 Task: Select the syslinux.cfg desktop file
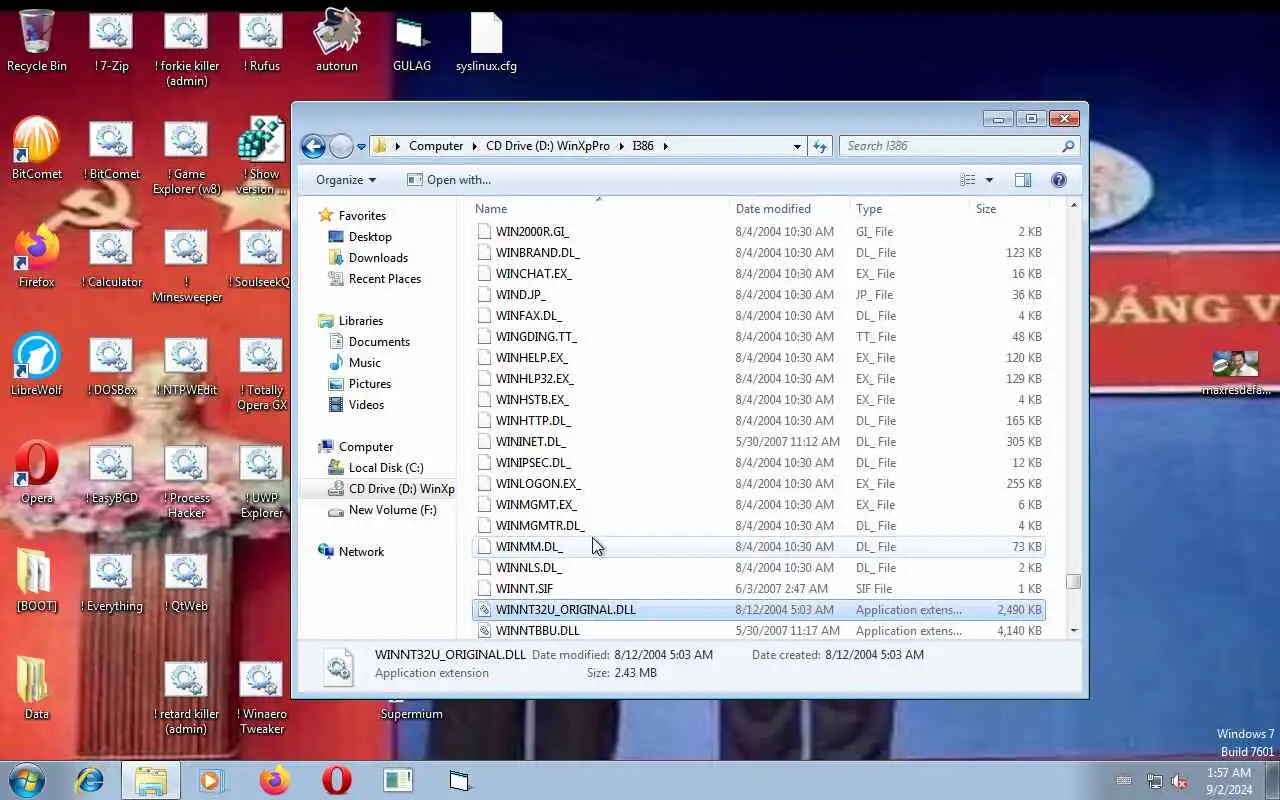486,42
